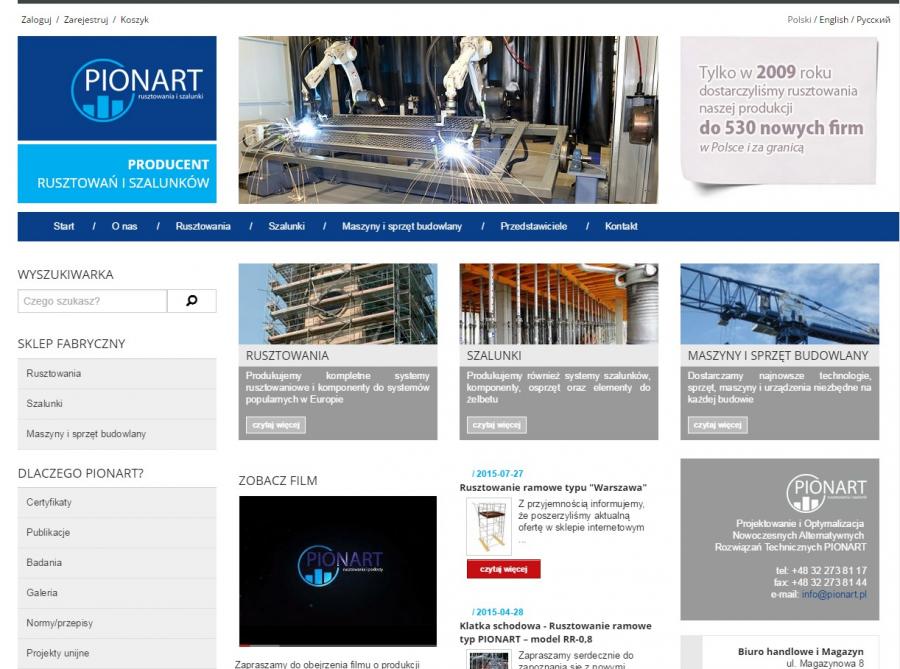This screenshot has width=900, height=669.
Task: Click the crane photo of the Maszyny card
Action: [x=779, y=304]
